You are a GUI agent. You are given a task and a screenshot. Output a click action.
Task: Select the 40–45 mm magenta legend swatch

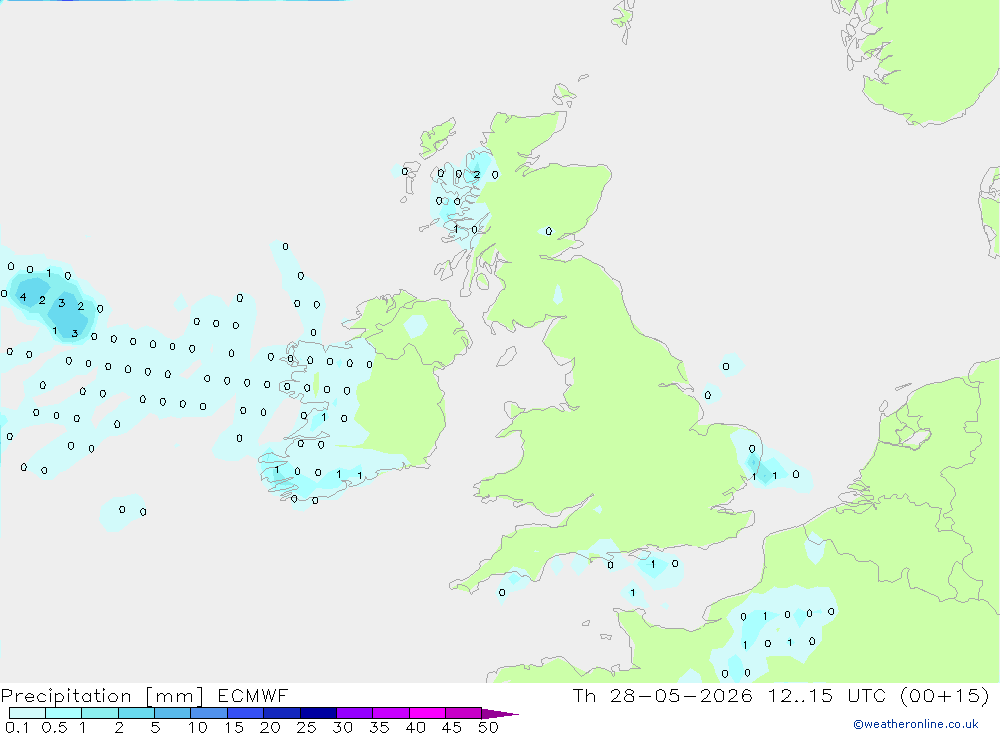point(427,713)
